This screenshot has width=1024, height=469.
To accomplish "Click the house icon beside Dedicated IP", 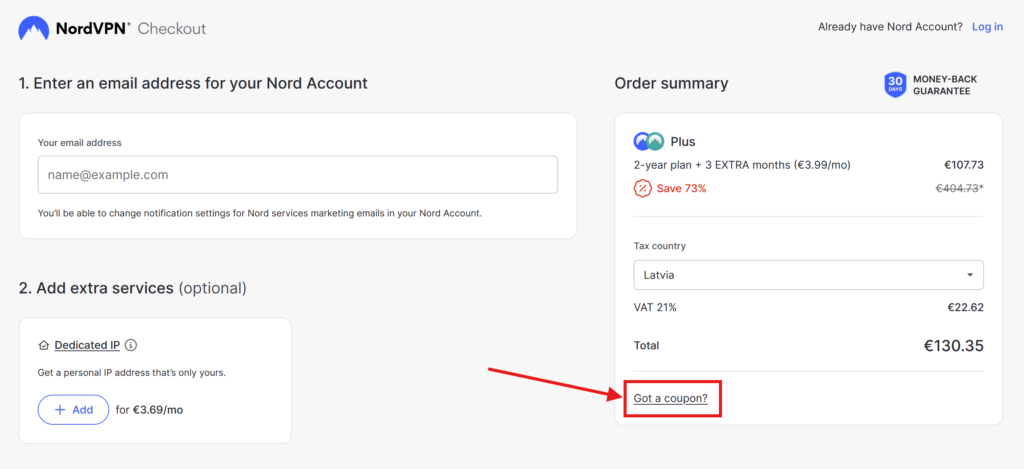I will coord(44,345).
